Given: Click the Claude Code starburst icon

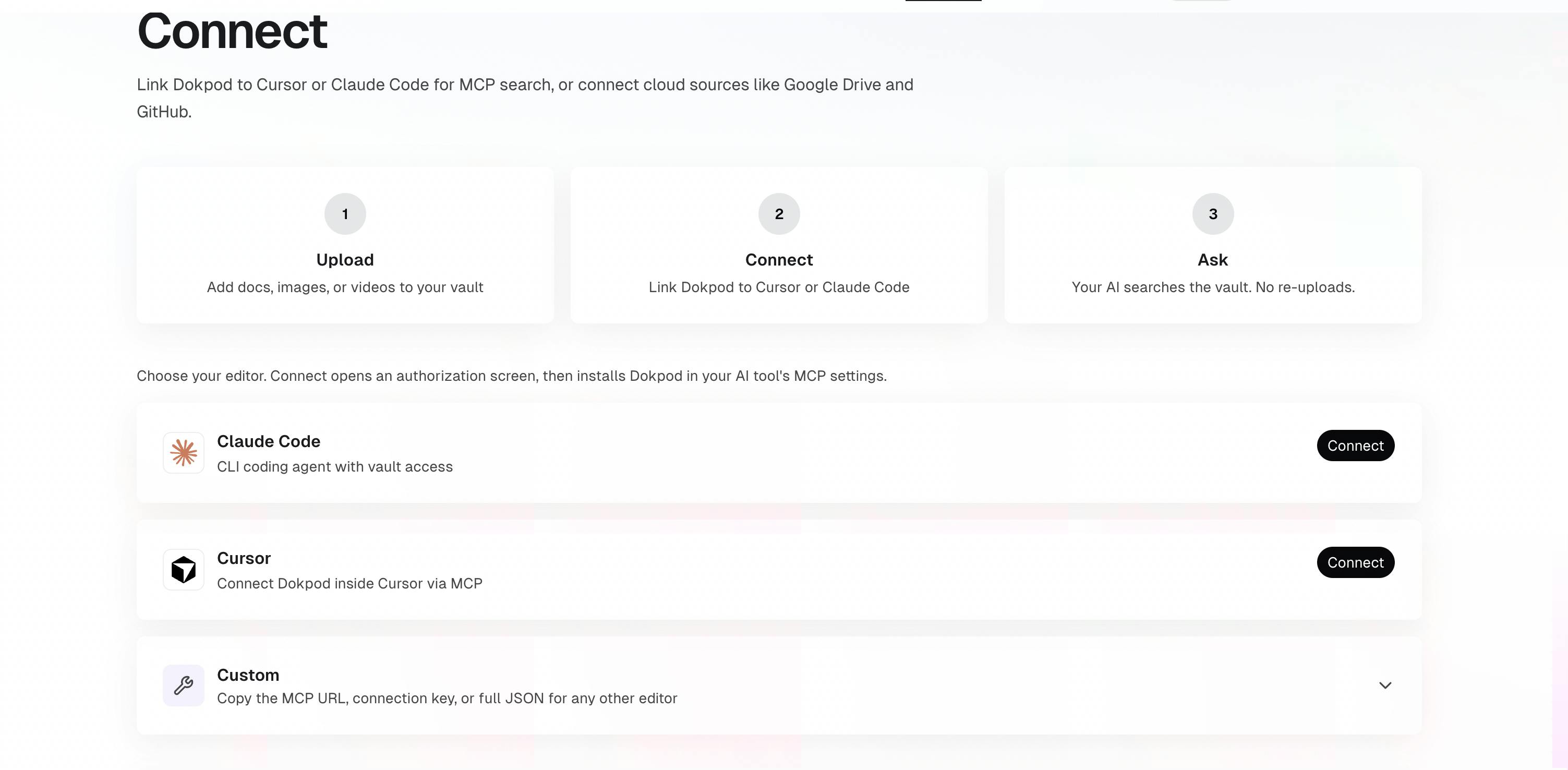Looking at the screenshot, I should 183,453.
